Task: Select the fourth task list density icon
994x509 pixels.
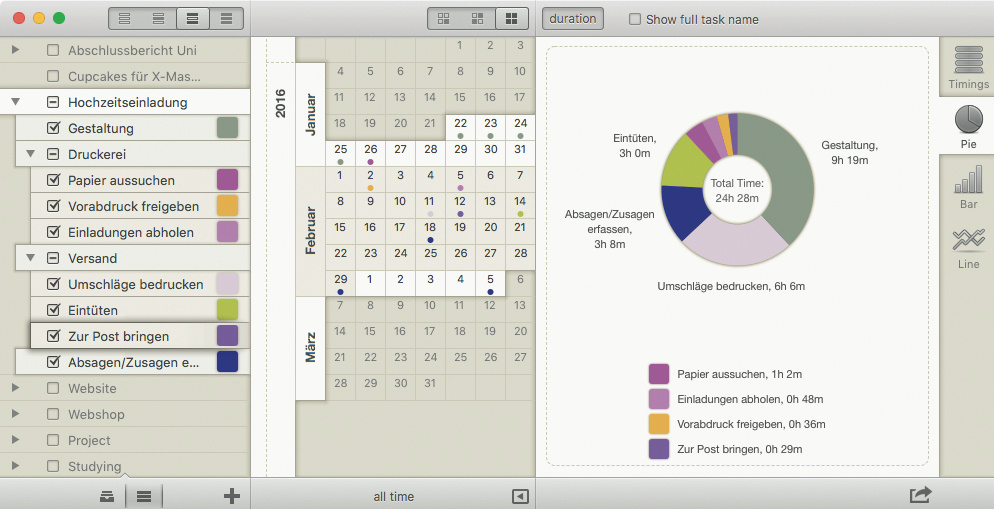Action: coord(226,19)
